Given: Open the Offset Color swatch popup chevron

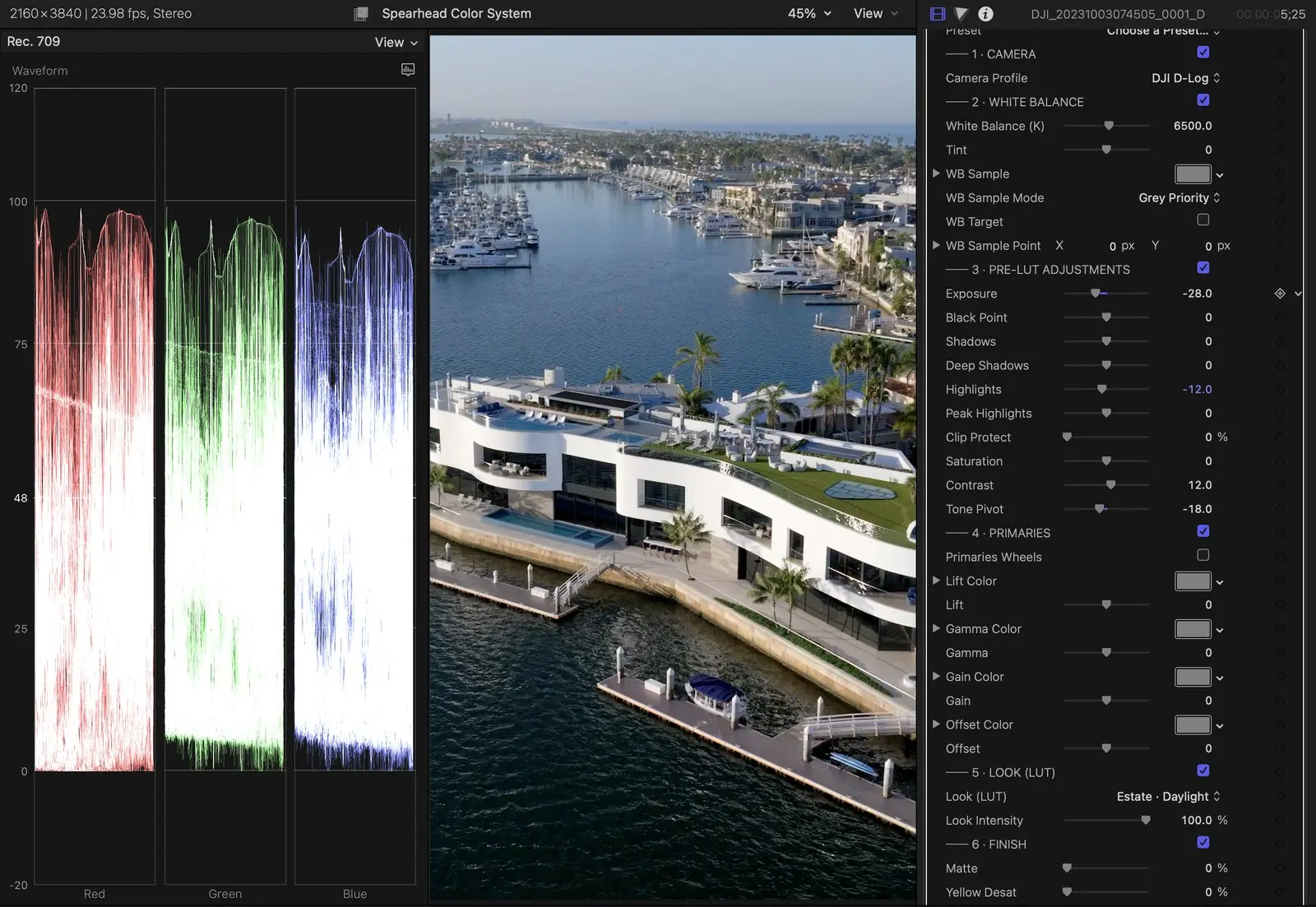Looking at the screenshot, I should [1220, 725].
